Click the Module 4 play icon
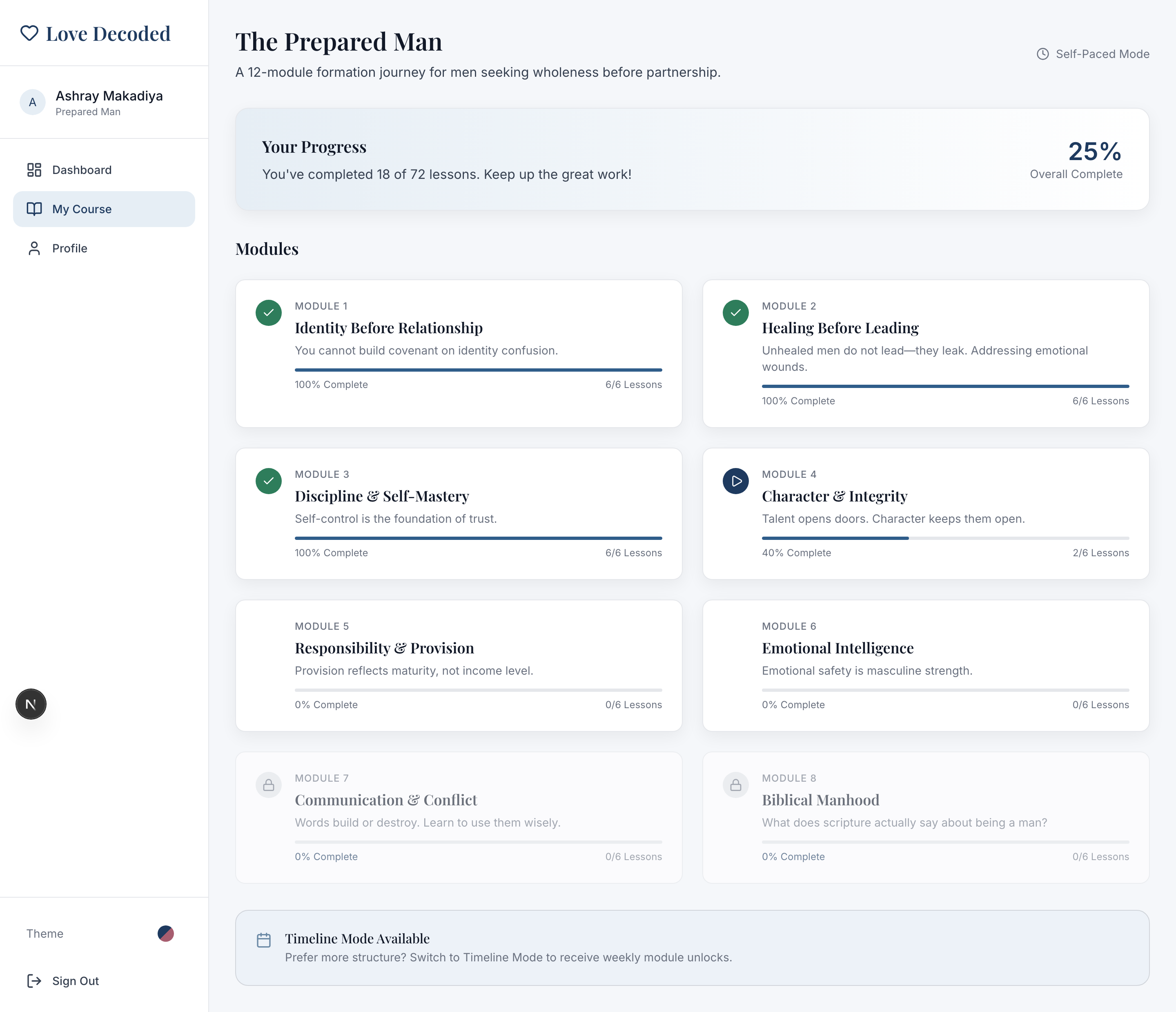Screen dimensions: 1176x1012 (x=735, y=481)
